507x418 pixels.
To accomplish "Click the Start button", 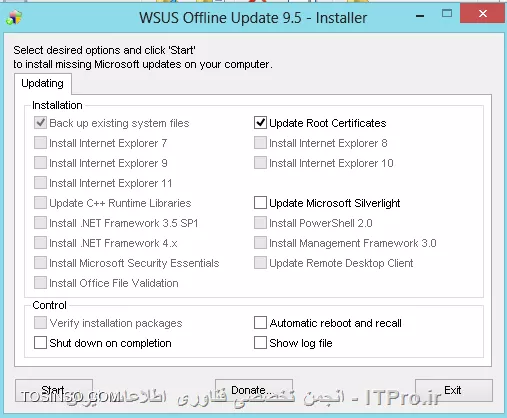I will click(54, 390).
